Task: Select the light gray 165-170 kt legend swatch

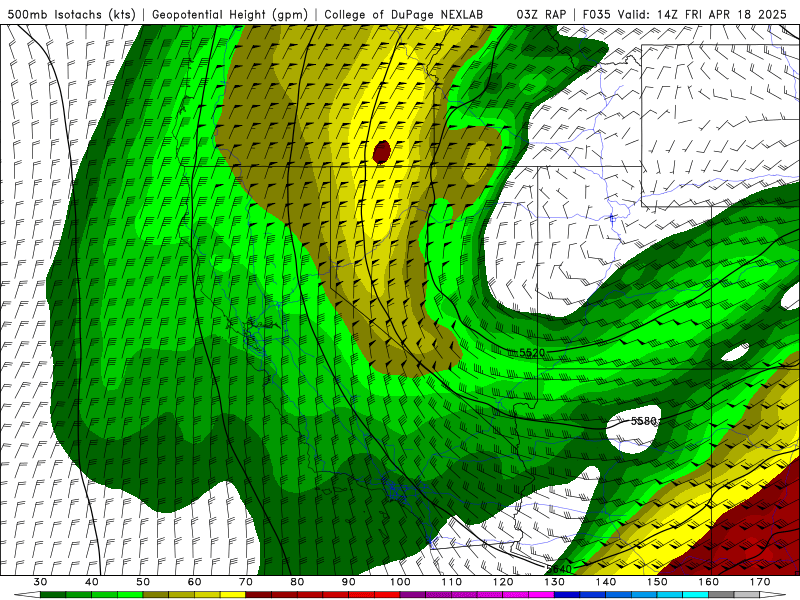Action: 747,595
